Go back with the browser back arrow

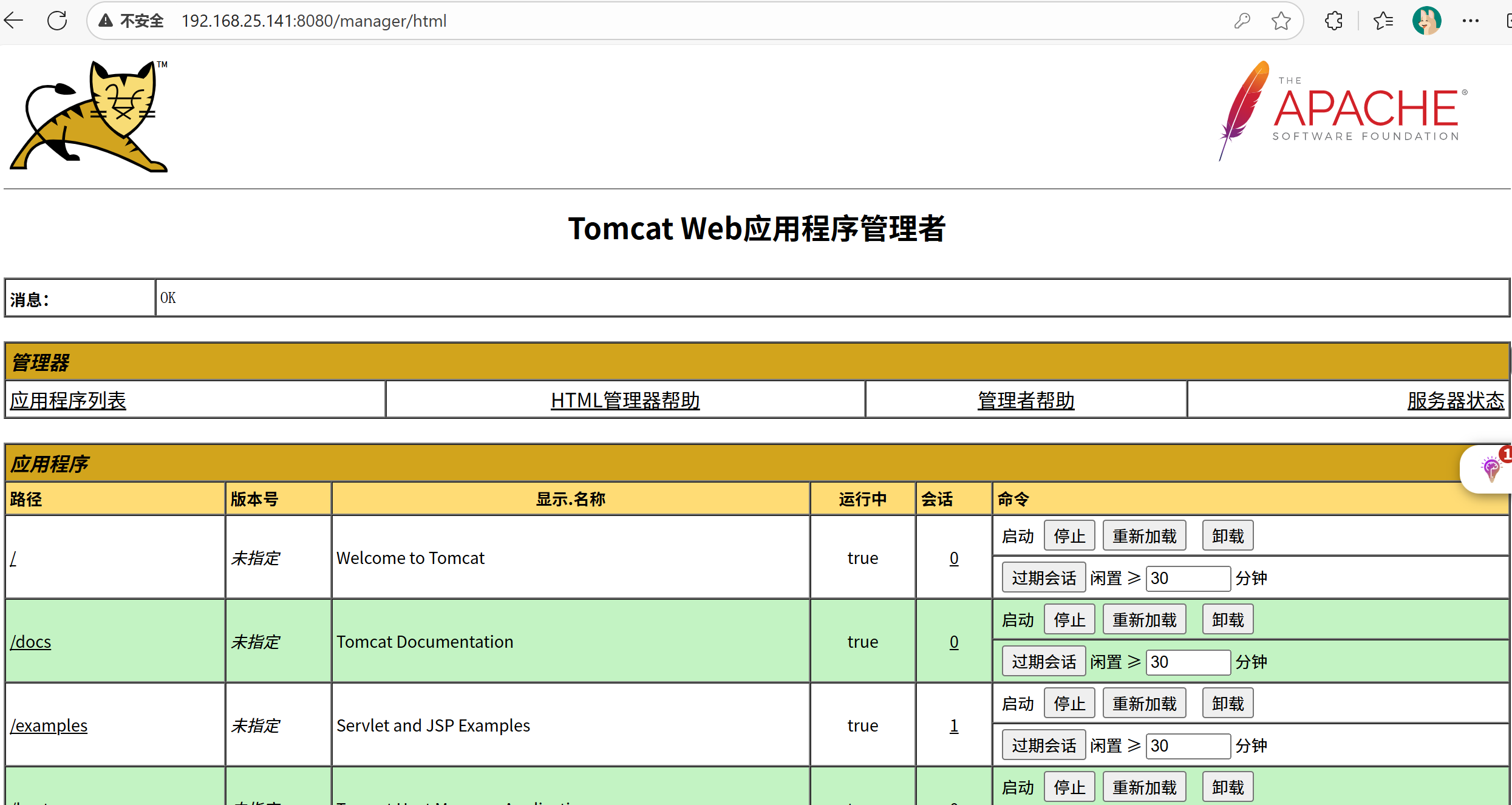tap(13, 21)
